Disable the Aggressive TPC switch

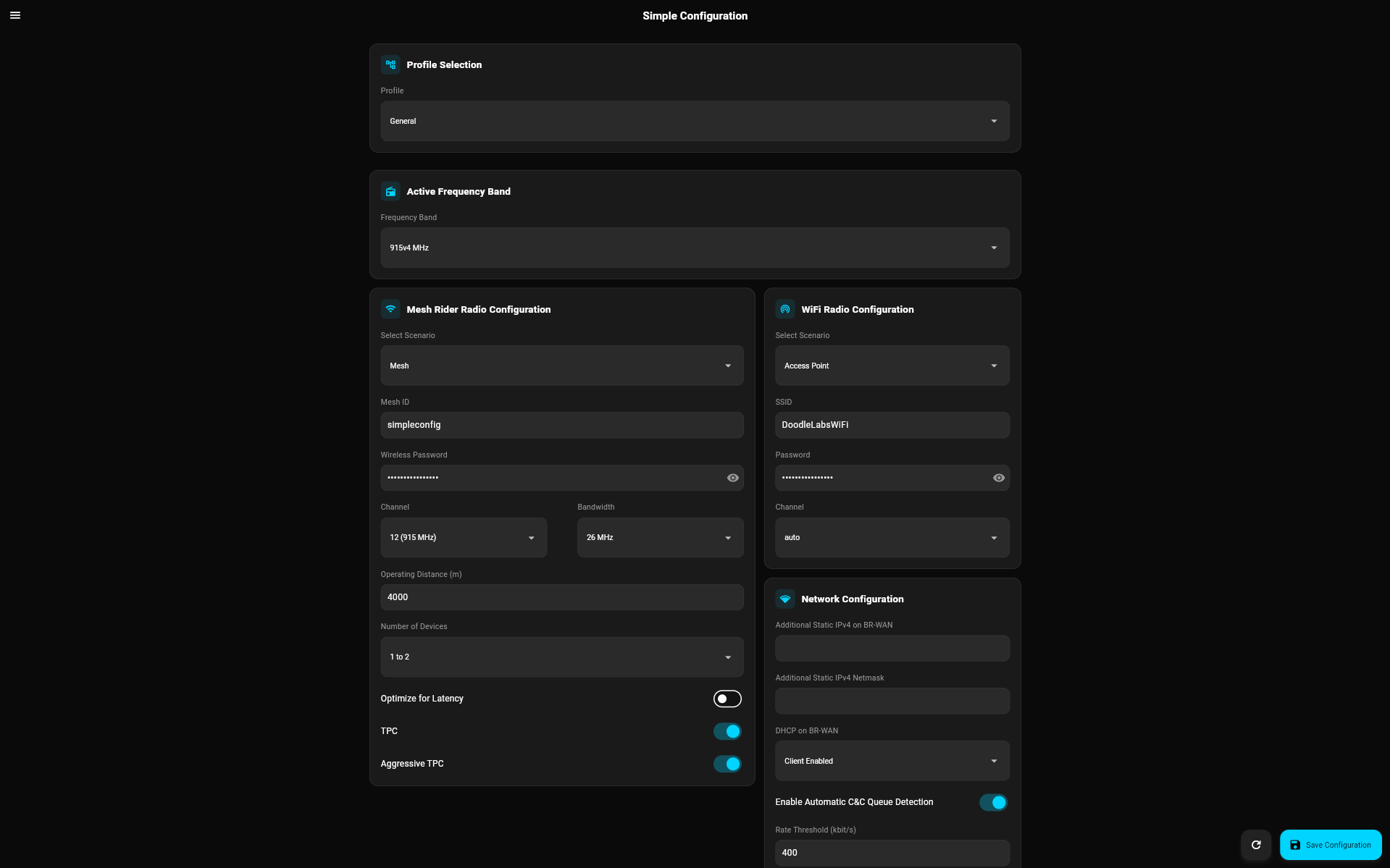coord(727,764)
